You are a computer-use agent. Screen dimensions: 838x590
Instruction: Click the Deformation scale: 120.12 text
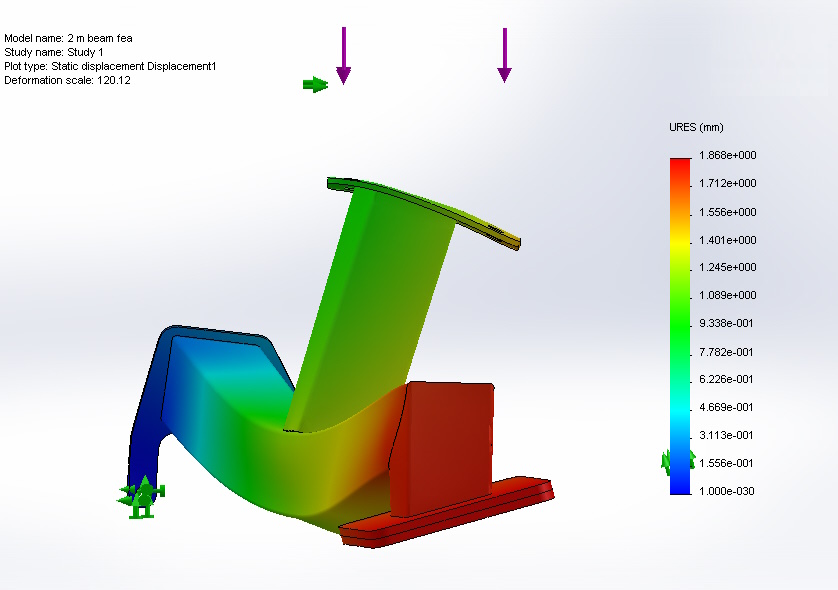[x=68, y=81]
